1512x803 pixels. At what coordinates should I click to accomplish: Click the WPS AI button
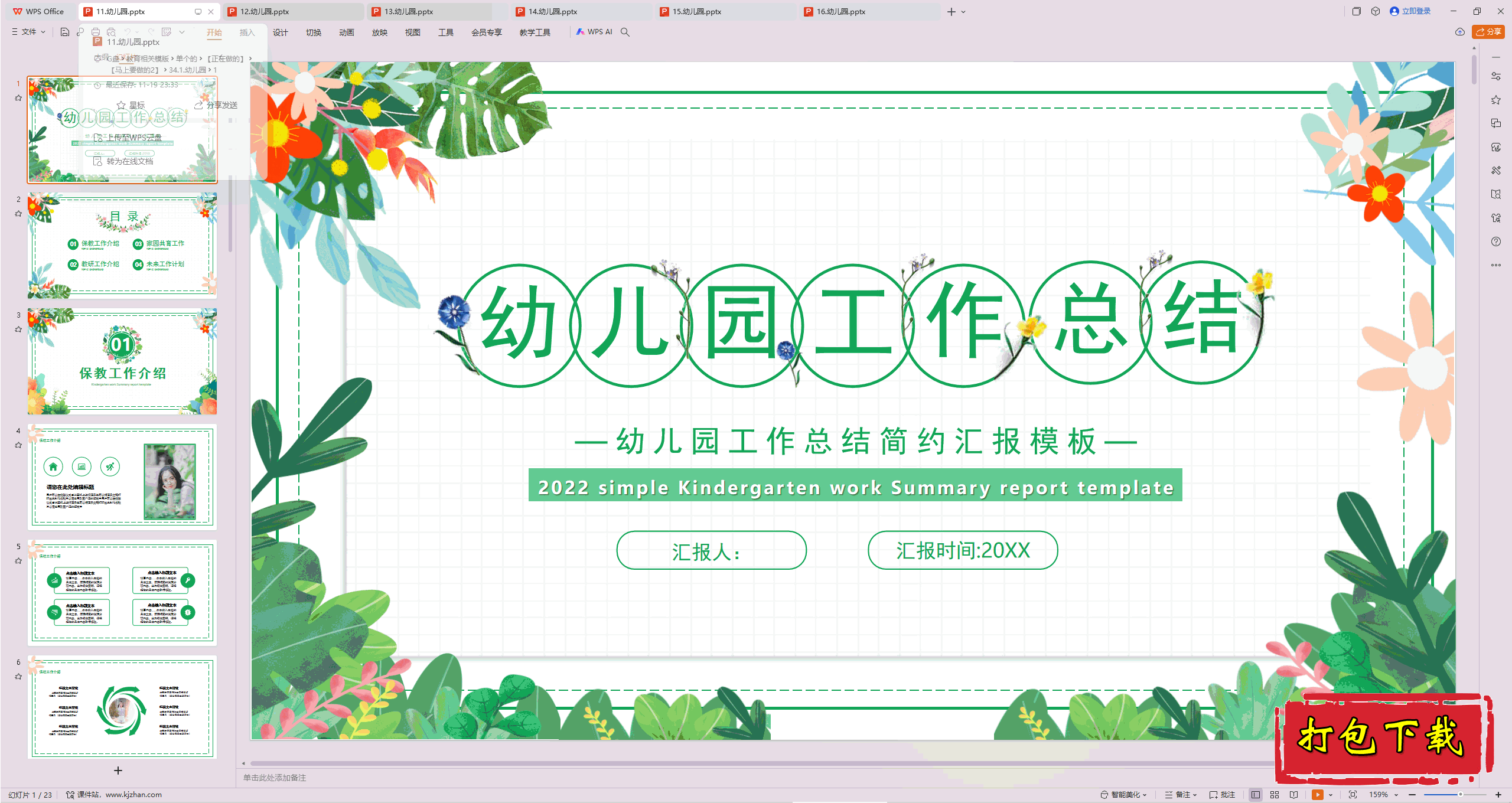pyautogui.click(x=595, y=32)
